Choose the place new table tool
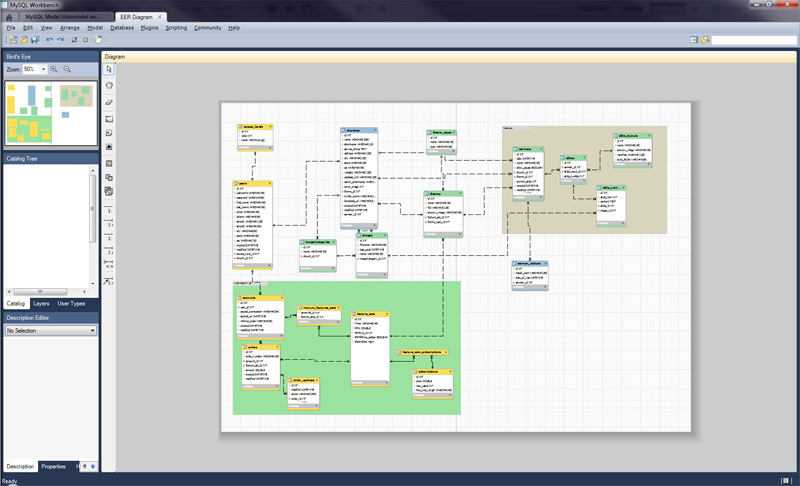800x486 pixels. 109,163
